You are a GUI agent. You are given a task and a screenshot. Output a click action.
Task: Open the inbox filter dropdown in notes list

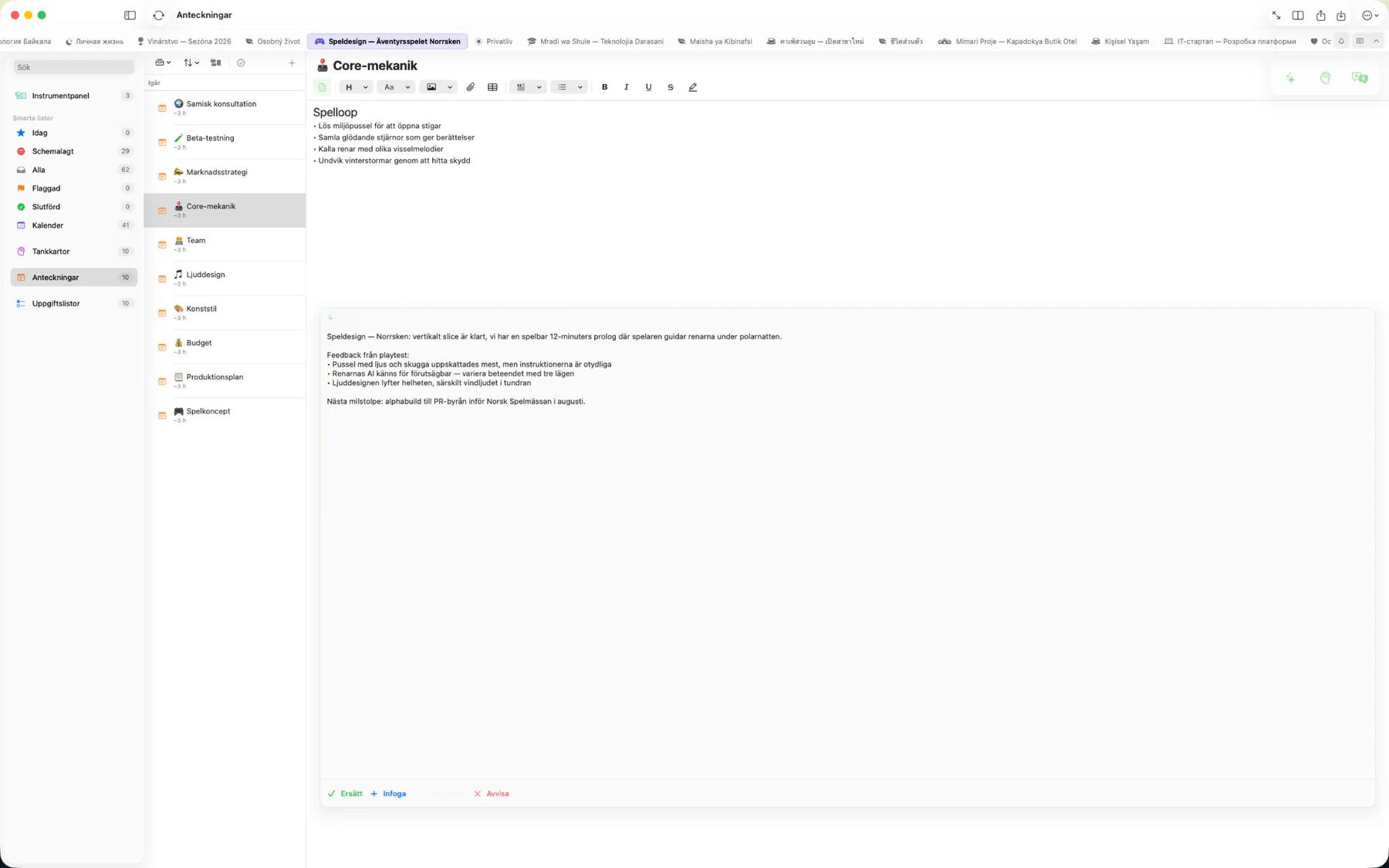pyautogui.click(x=163, y=62)
